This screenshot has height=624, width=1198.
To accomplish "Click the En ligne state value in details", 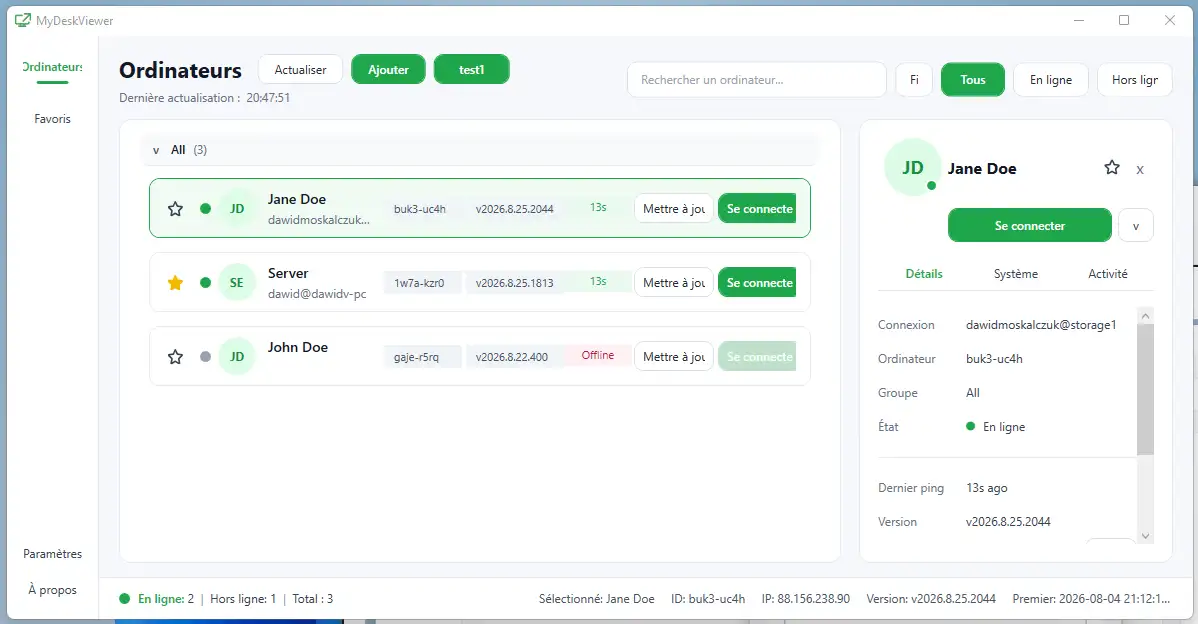I will click(x=996, y=427).
